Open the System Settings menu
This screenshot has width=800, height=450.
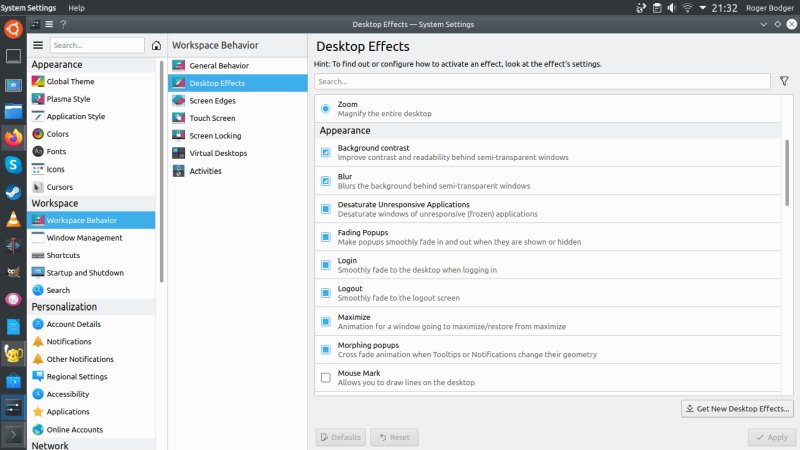(28, 7)
